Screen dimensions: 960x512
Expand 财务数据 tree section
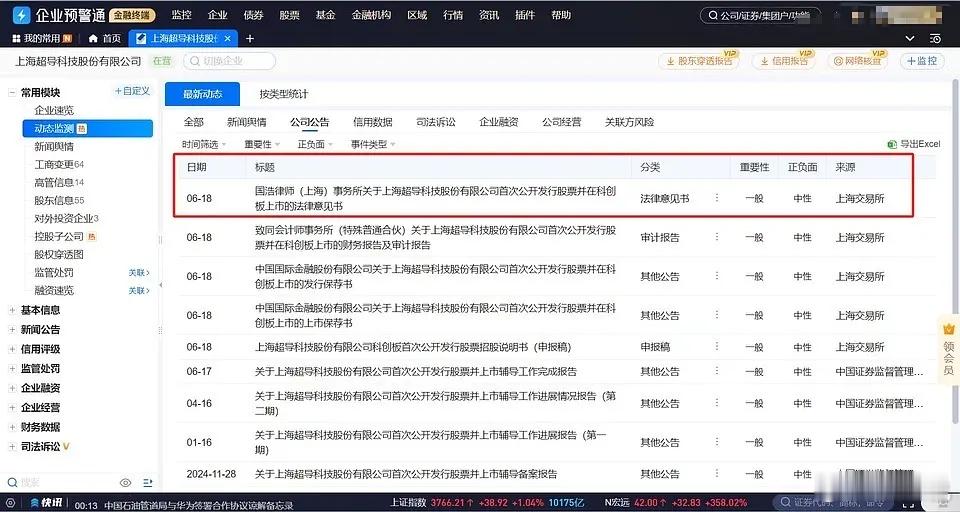12,427
